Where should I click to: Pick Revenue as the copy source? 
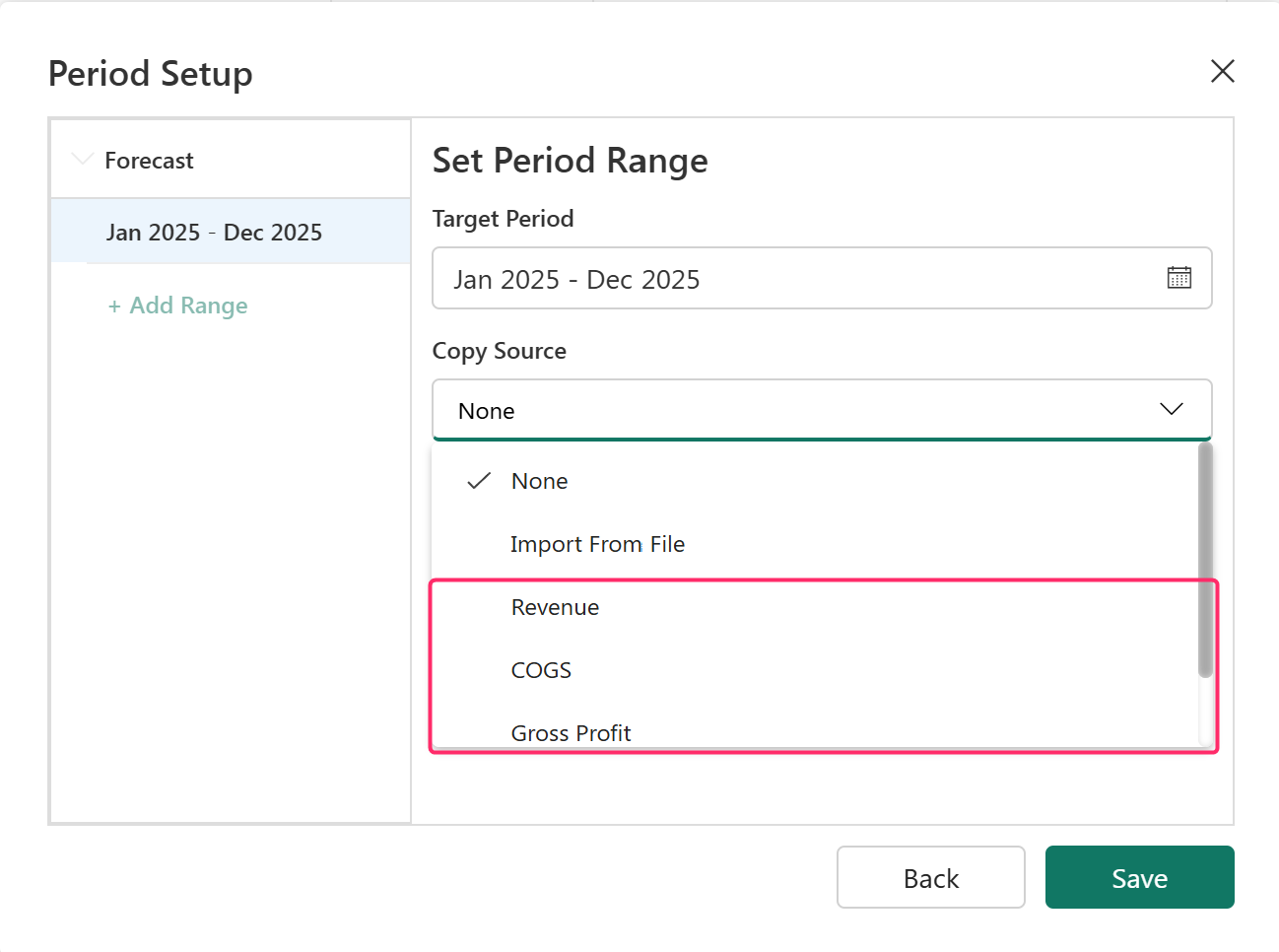coord(555,607)
